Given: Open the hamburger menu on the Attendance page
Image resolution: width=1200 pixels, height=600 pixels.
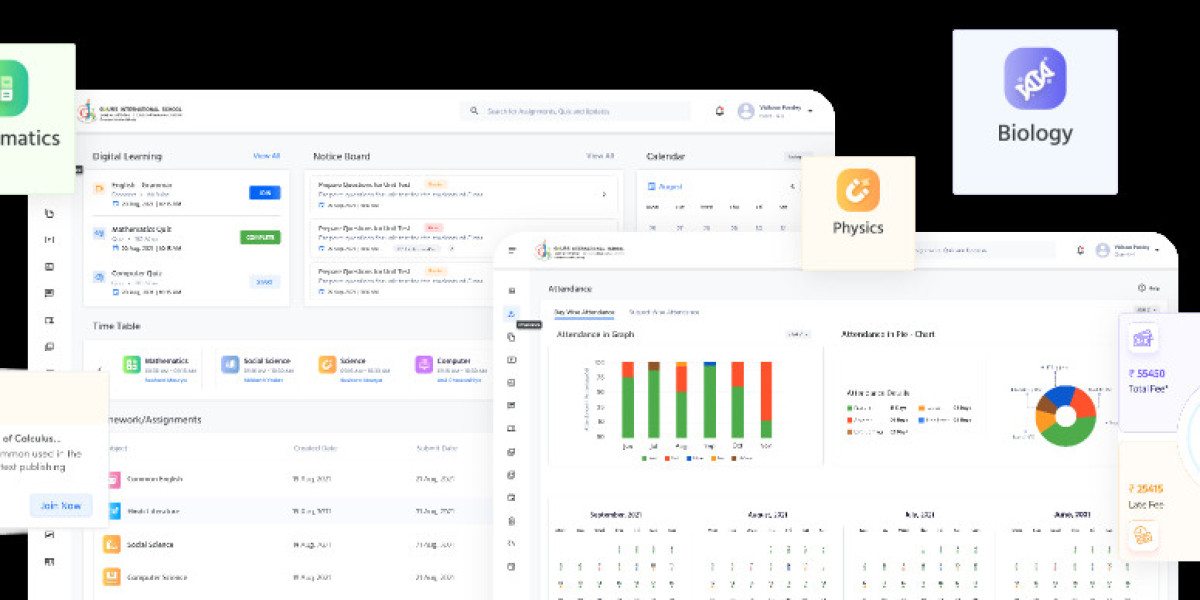Looking at the screenshot, I should (512, 248).
